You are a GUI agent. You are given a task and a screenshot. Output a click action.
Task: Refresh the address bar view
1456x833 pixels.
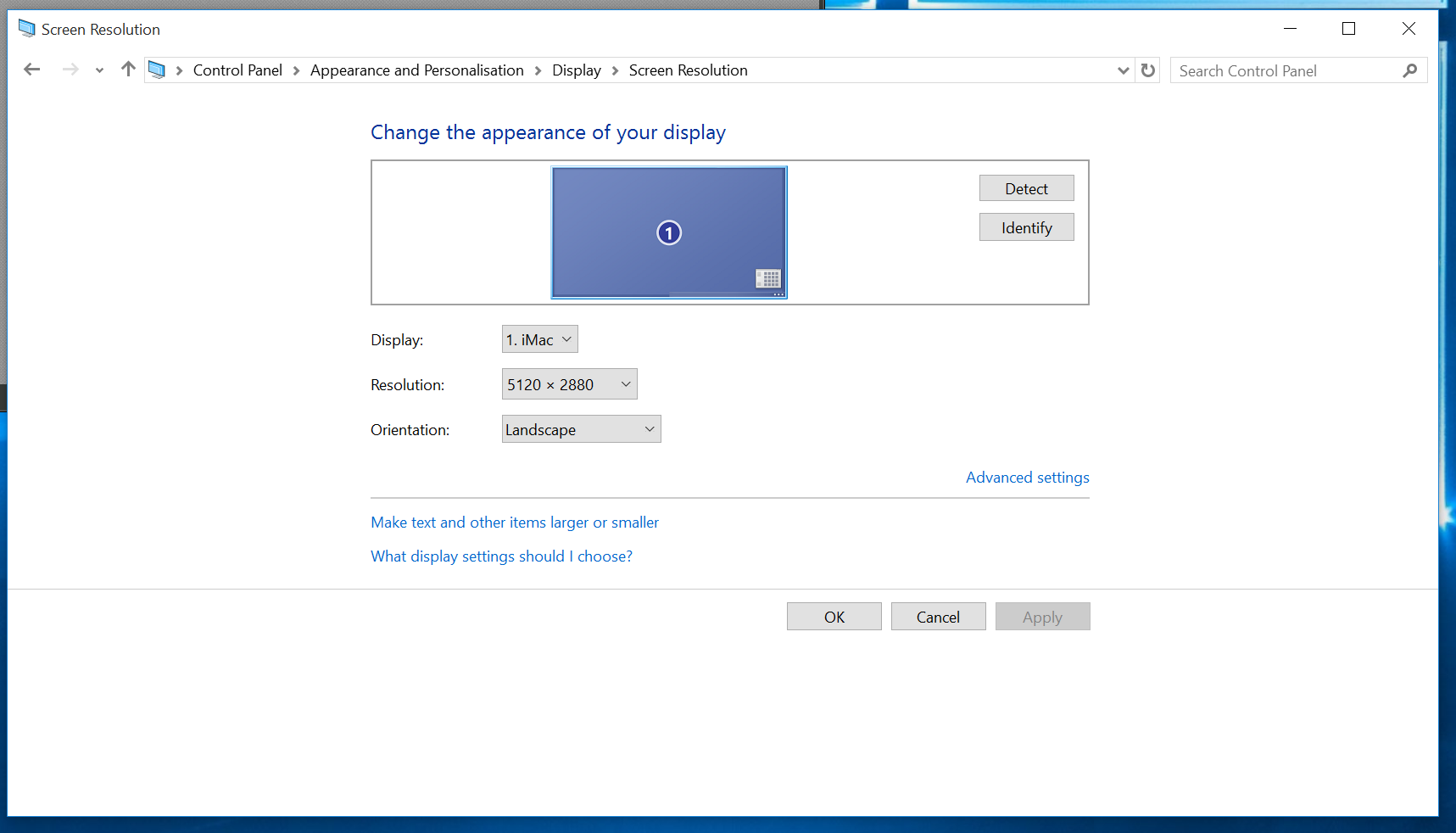click(1148, 70)
